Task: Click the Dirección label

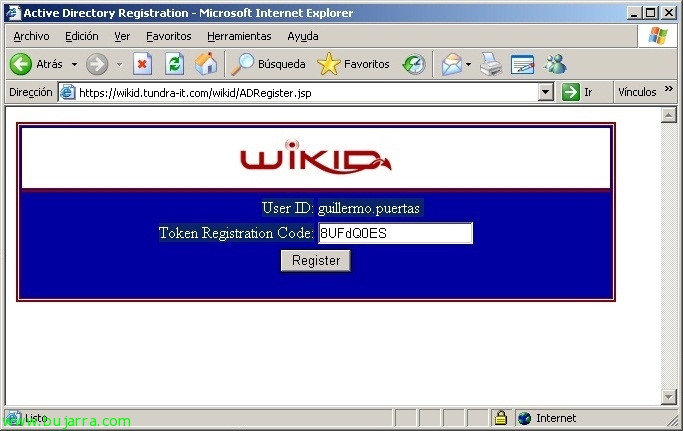Action: pyautogui.click(x=30, y=92)
